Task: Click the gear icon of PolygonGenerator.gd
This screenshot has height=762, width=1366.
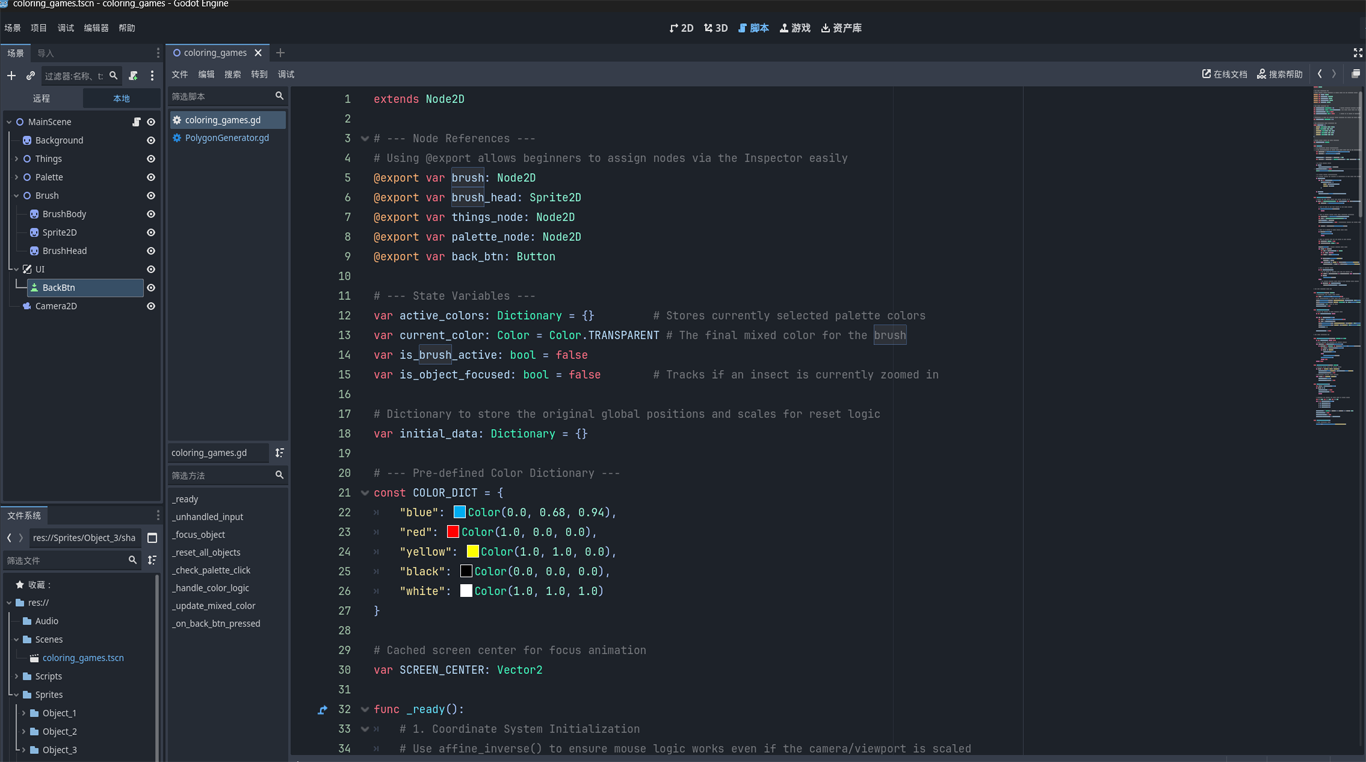Action: [x=177, y=138]
